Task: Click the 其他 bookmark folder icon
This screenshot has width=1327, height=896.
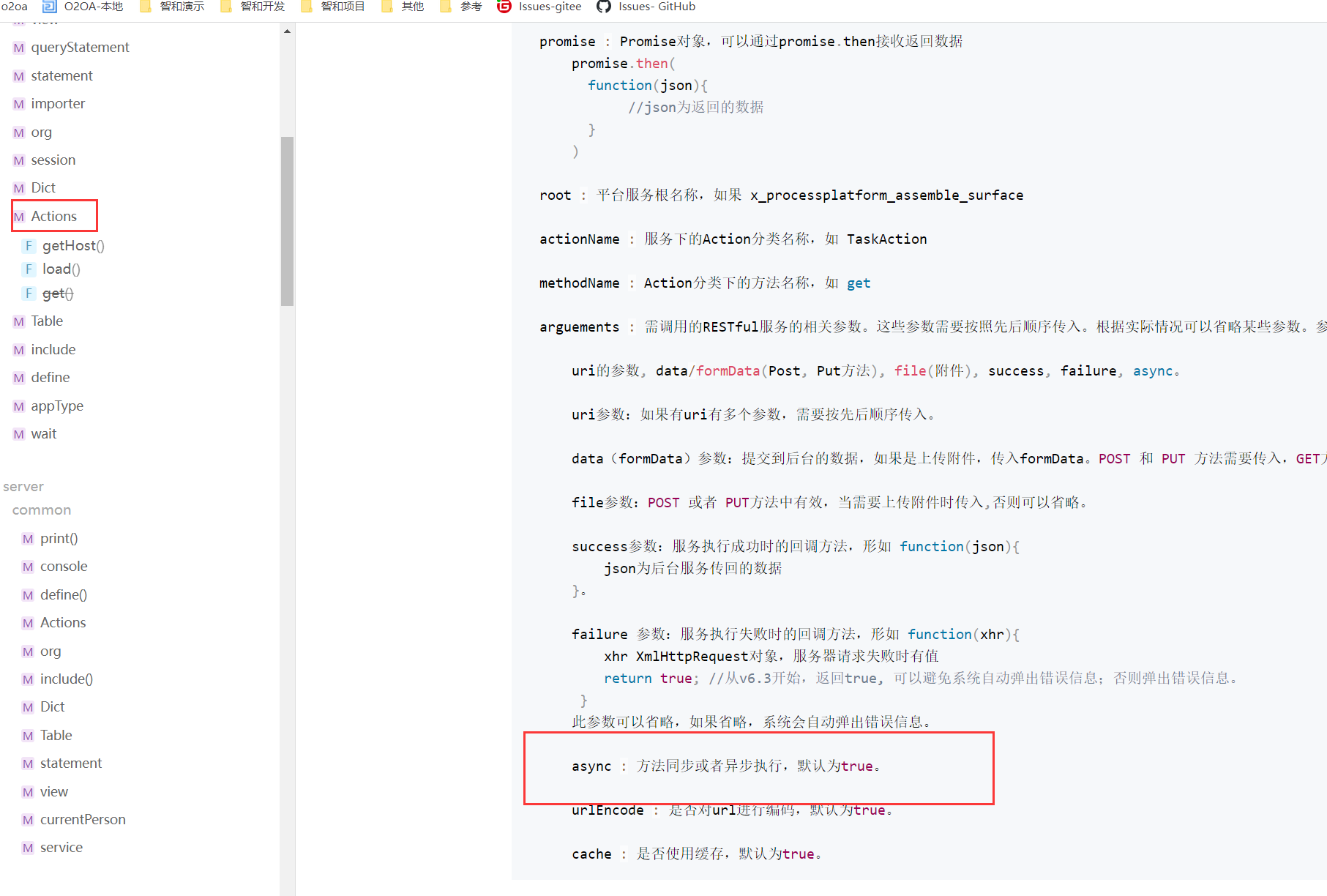Action: pos(386,7)
